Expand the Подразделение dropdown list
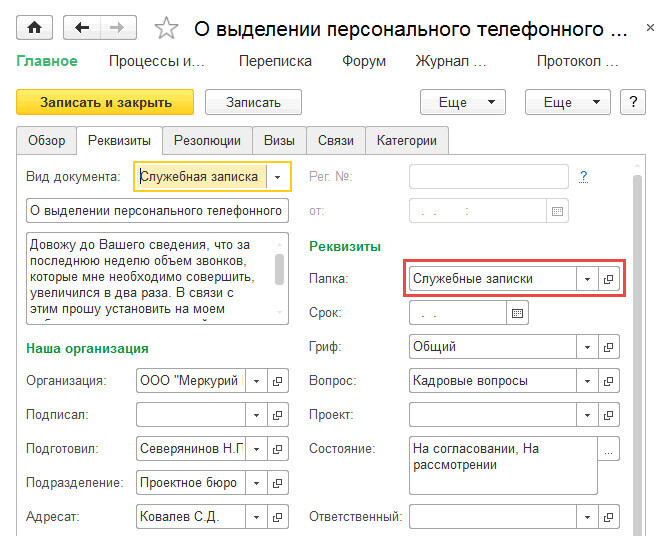658x536 pixels. (x=256, y=483)
